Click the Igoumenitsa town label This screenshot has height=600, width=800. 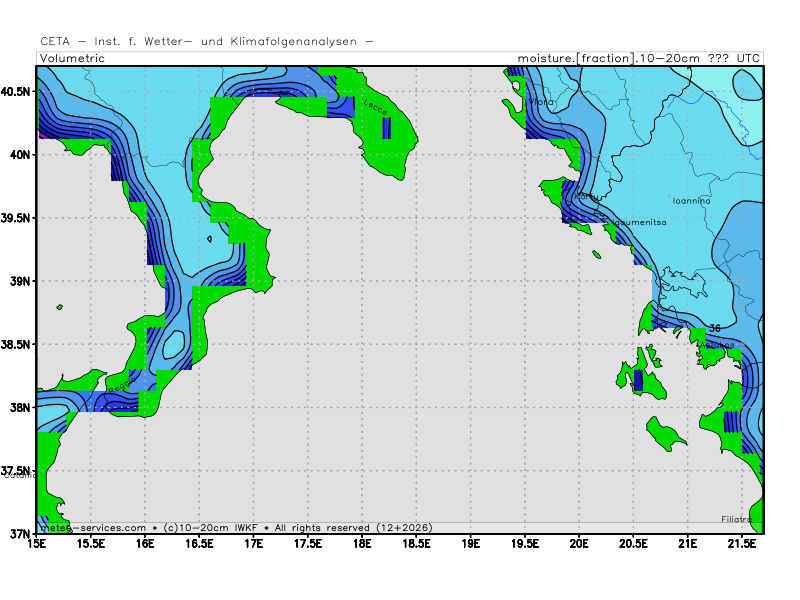[638, 222]
